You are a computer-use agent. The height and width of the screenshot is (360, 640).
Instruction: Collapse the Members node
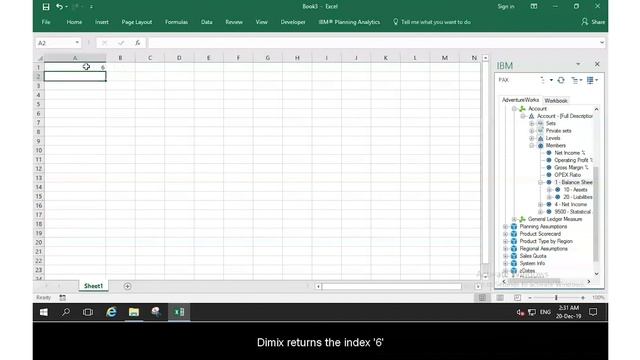(532, 145)
